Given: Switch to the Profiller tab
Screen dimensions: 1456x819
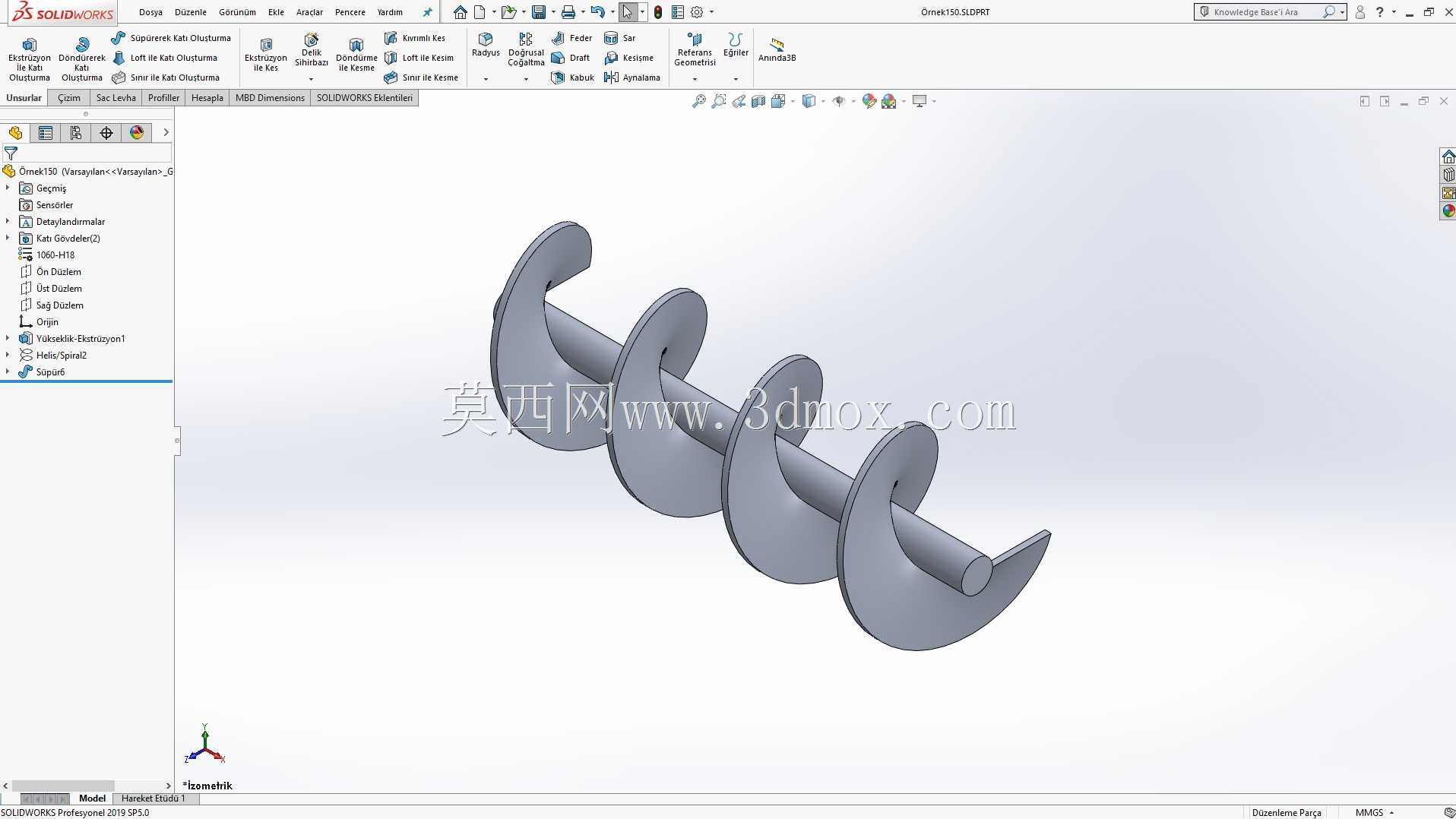Looking at the screenshot, I should [163, 98].
